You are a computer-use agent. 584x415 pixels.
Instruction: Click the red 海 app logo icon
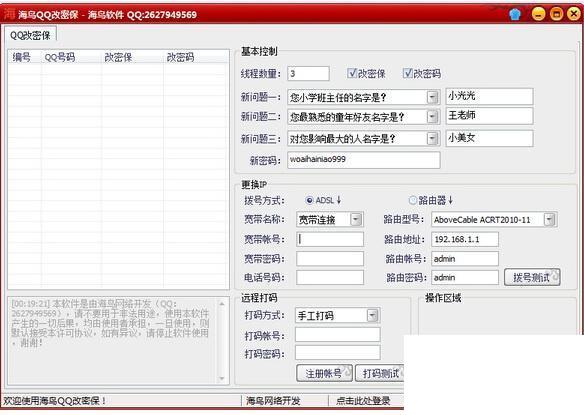(x=9, y=14)
